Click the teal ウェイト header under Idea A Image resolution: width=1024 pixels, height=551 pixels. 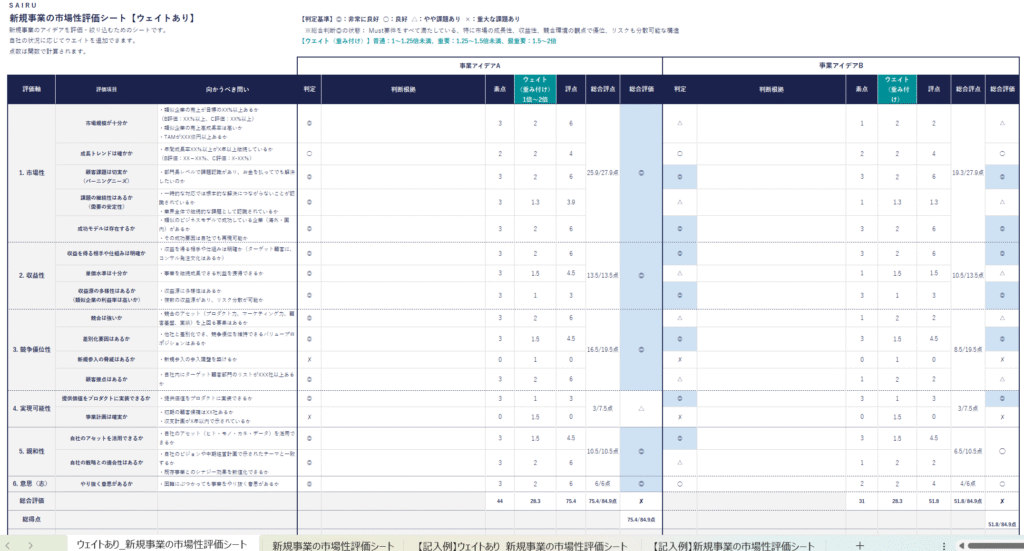(x=536, y=88)
